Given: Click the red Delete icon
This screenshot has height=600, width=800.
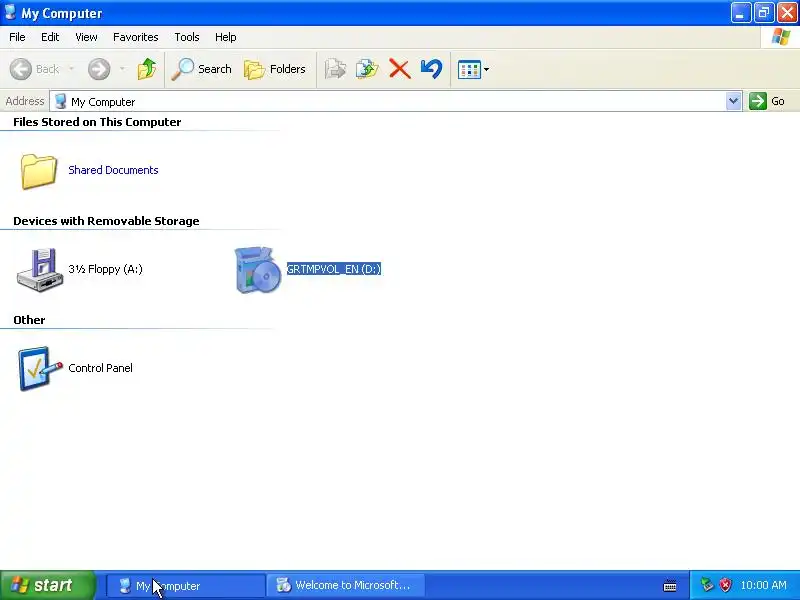Looking at the screenshot, I should click(399, 69).
